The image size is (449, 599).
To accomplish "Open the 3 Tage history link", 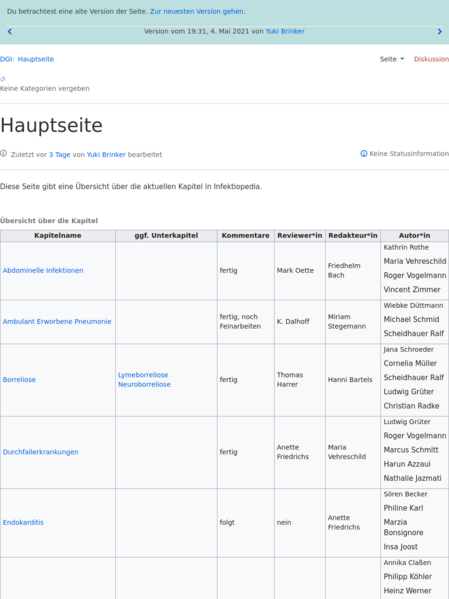I will coord(60,155).
